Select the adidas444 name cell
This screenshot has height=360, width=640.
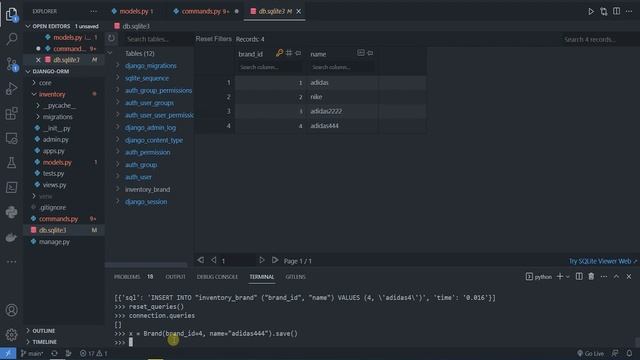coord(342,126)
